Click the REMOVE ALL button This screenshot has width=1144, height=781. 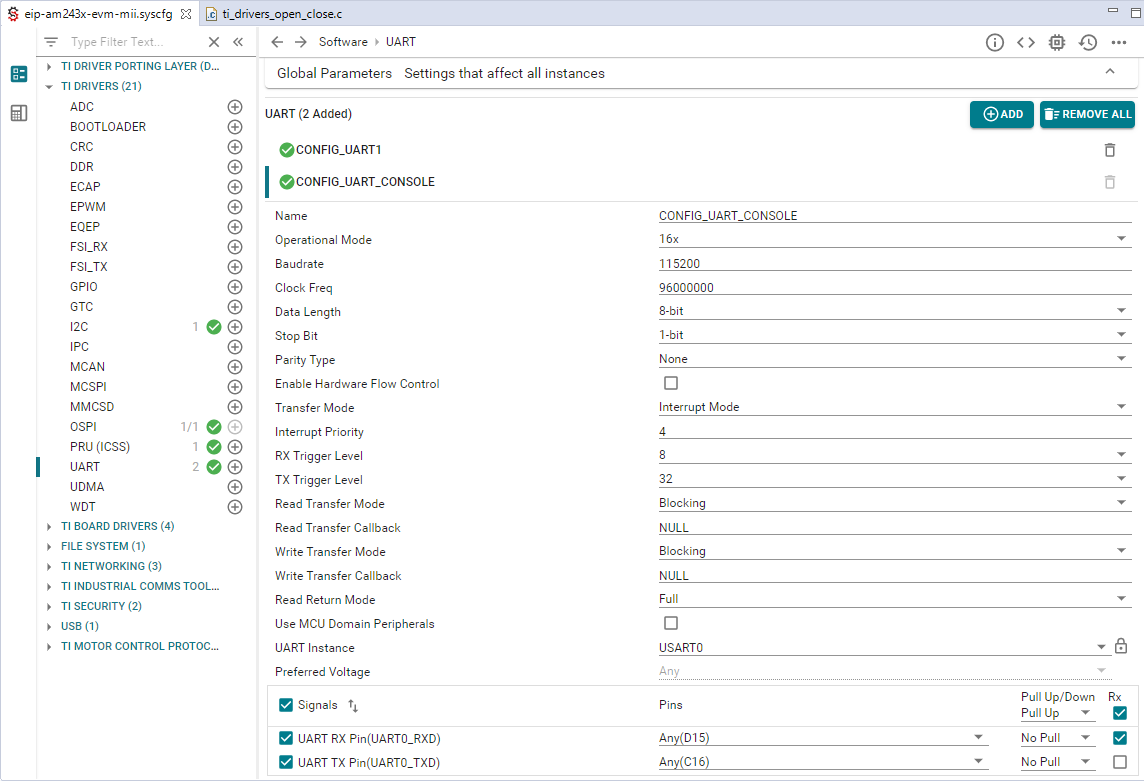coord(1087,114)
